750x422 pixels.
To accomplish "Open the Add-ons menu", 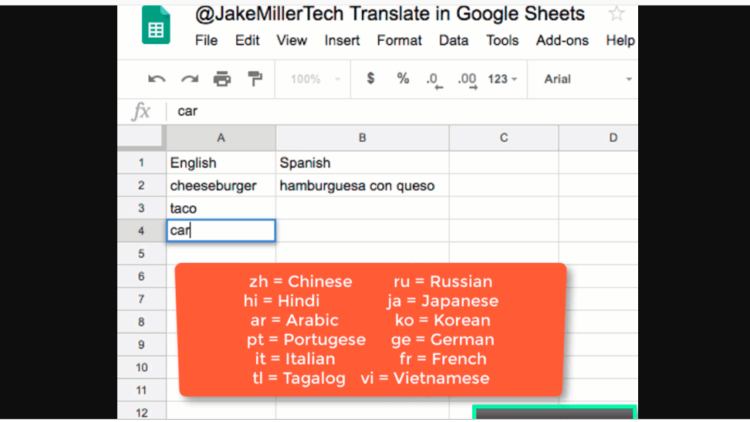I will tap(562, 41).
